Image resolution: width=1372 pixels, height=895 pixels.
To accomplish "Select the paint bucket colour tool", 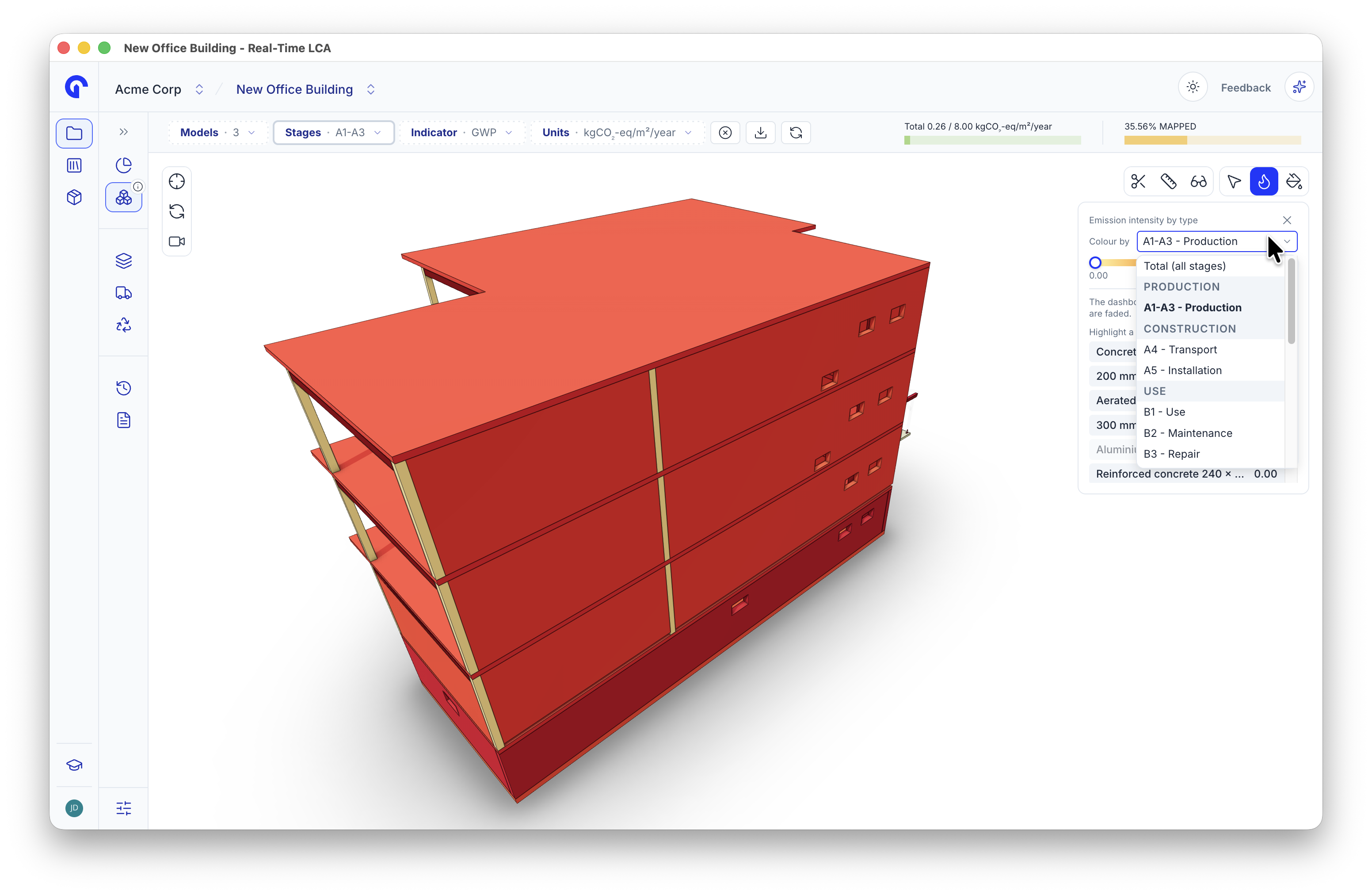I will point(1294,182).
